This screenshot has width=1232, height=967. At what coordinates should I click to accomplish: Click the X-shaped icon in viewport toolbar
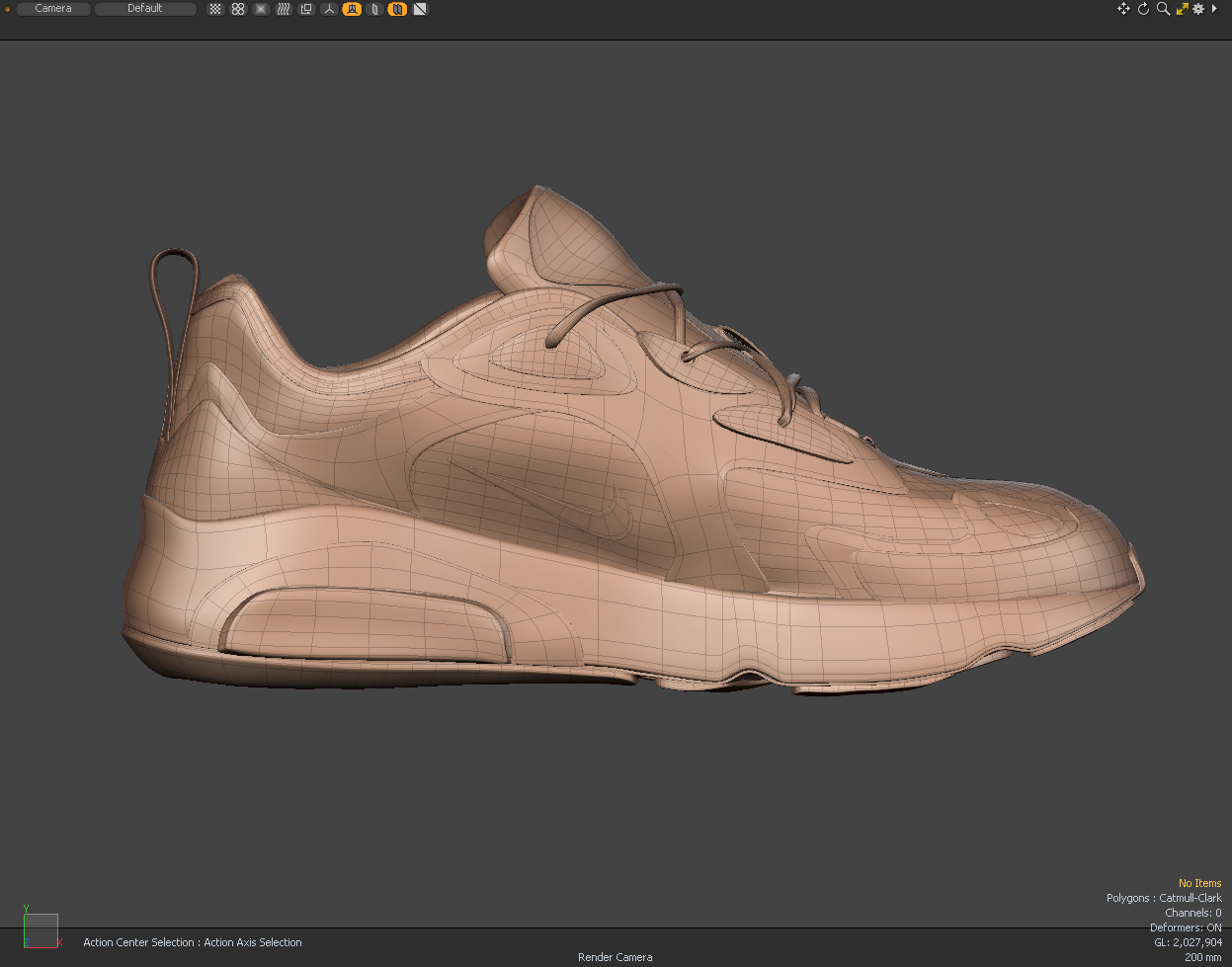[x=261, y=9]
